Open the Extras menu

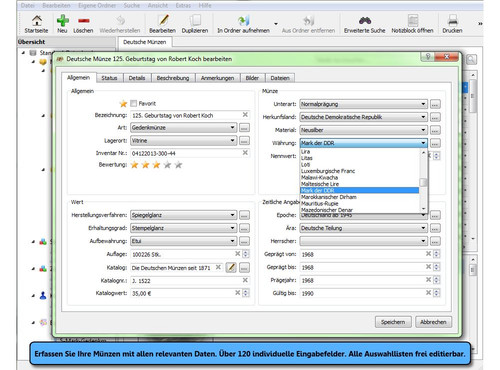(x=183, y=5)
